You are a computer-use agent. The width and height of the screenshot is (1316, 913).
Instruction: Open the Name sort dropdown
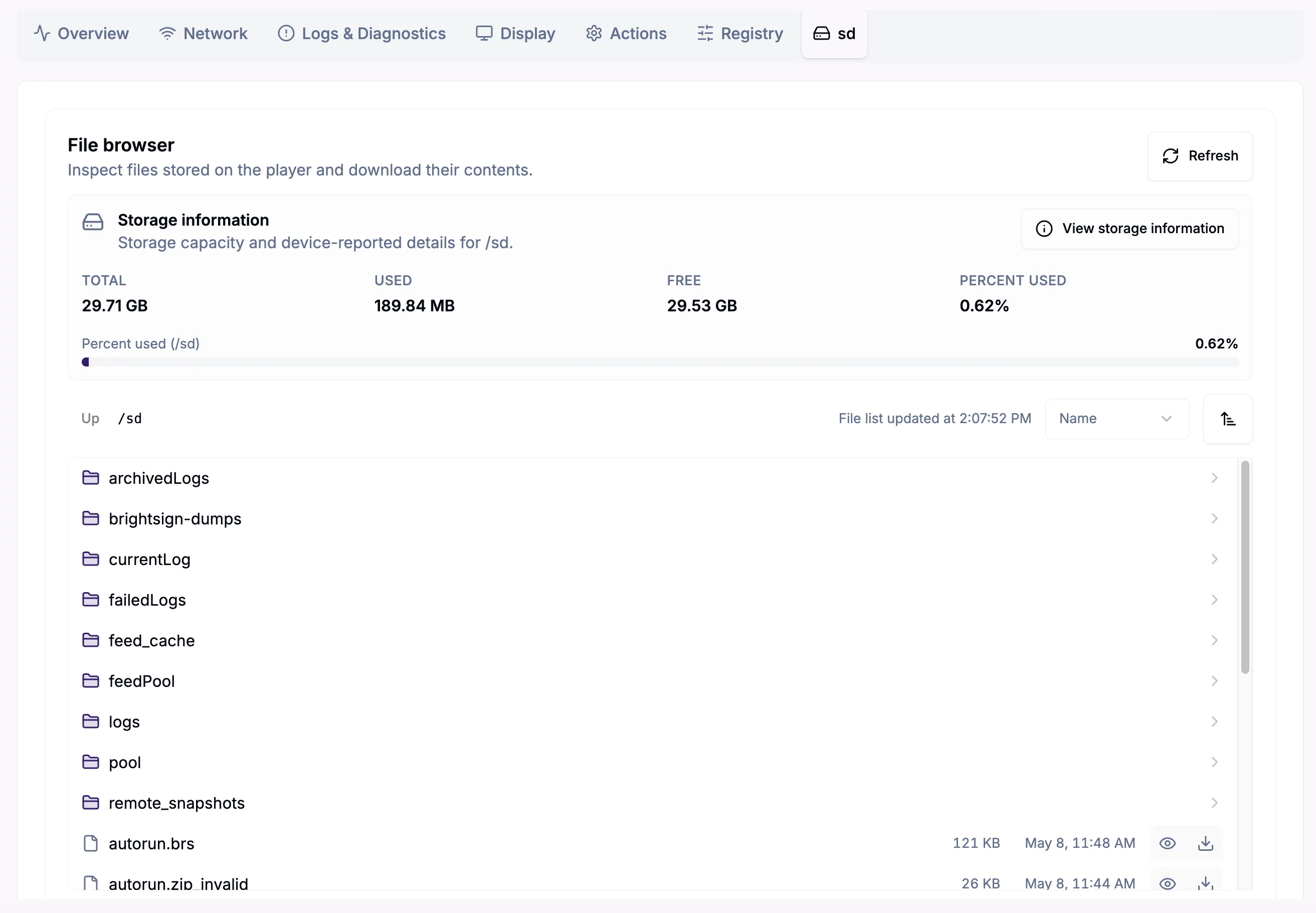[1116, 419]
